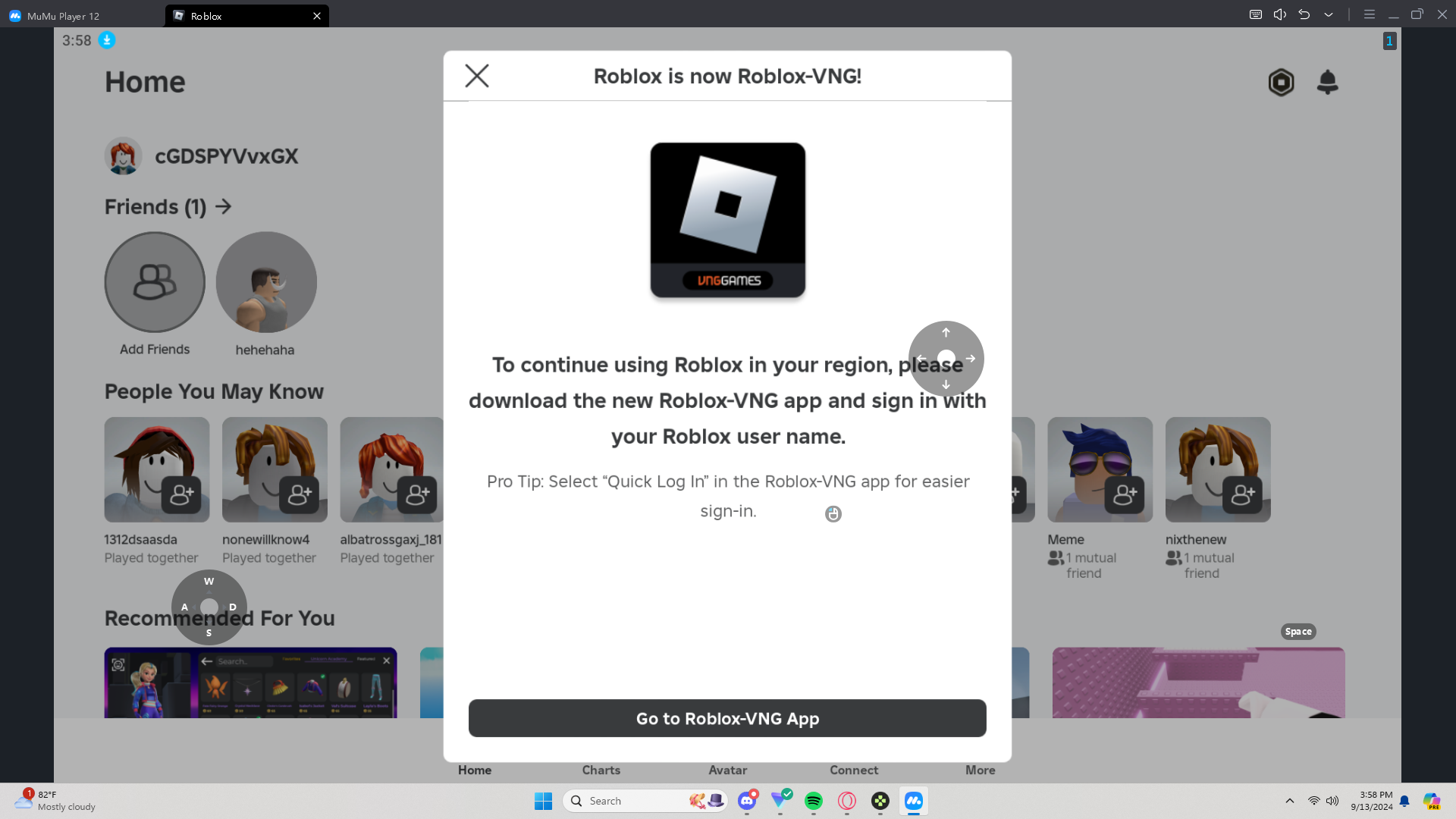1456x819 pixels.
Task: Send friend request to albatrossgaxj_181
Action: pos(417,495)
